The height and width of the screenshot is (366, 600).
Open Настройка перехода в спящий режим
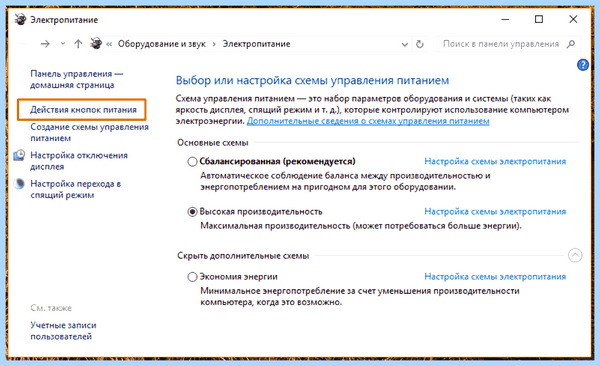[76, 190]
